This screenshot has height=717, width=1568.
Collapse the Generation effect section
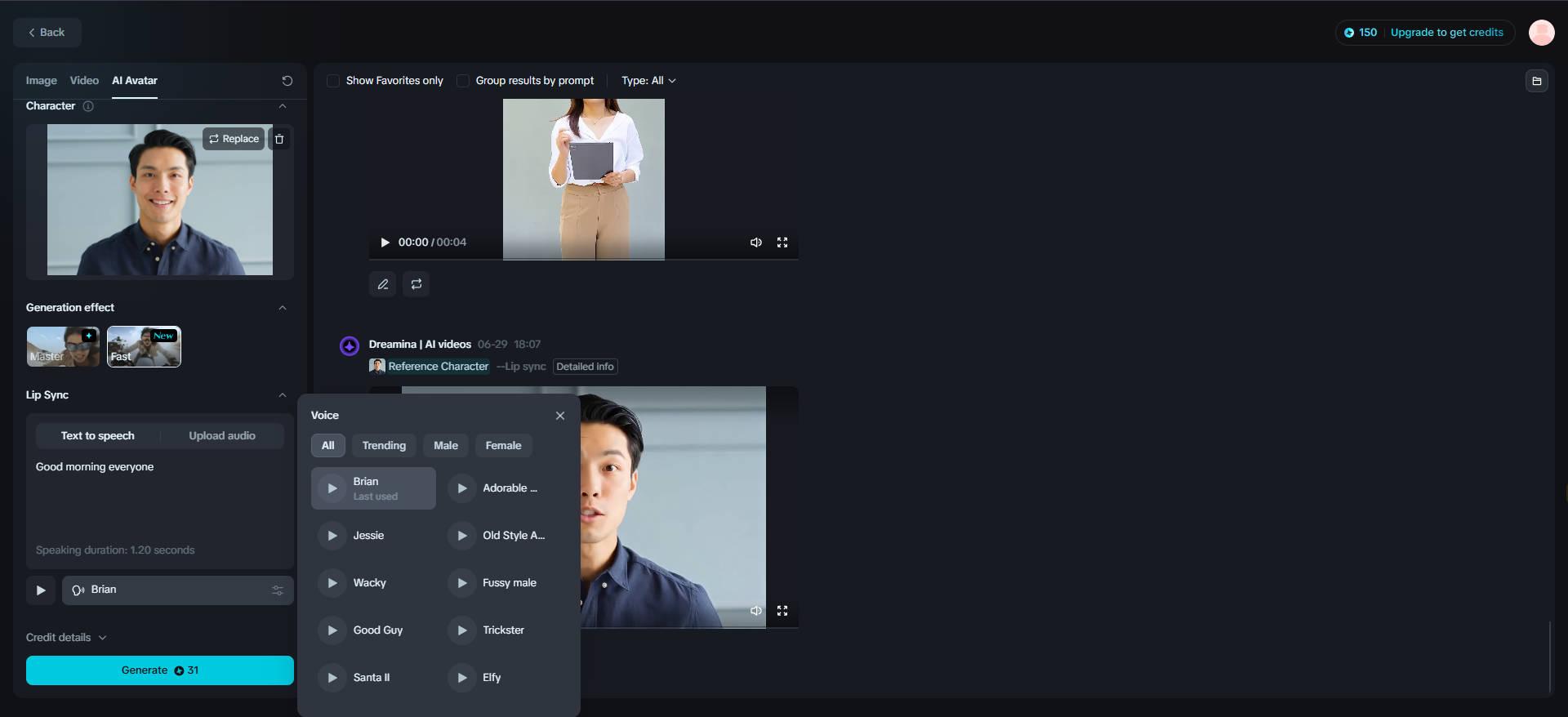click(x=283, y=308)
